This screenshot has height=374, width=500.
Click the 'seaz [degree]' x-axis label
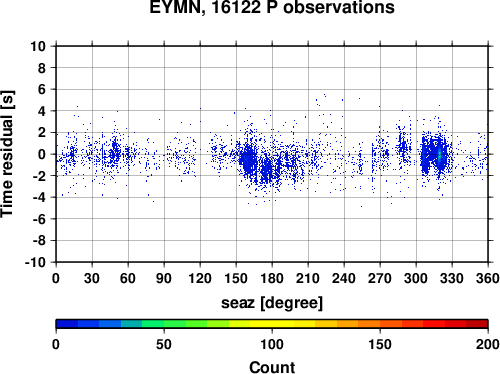272,303
